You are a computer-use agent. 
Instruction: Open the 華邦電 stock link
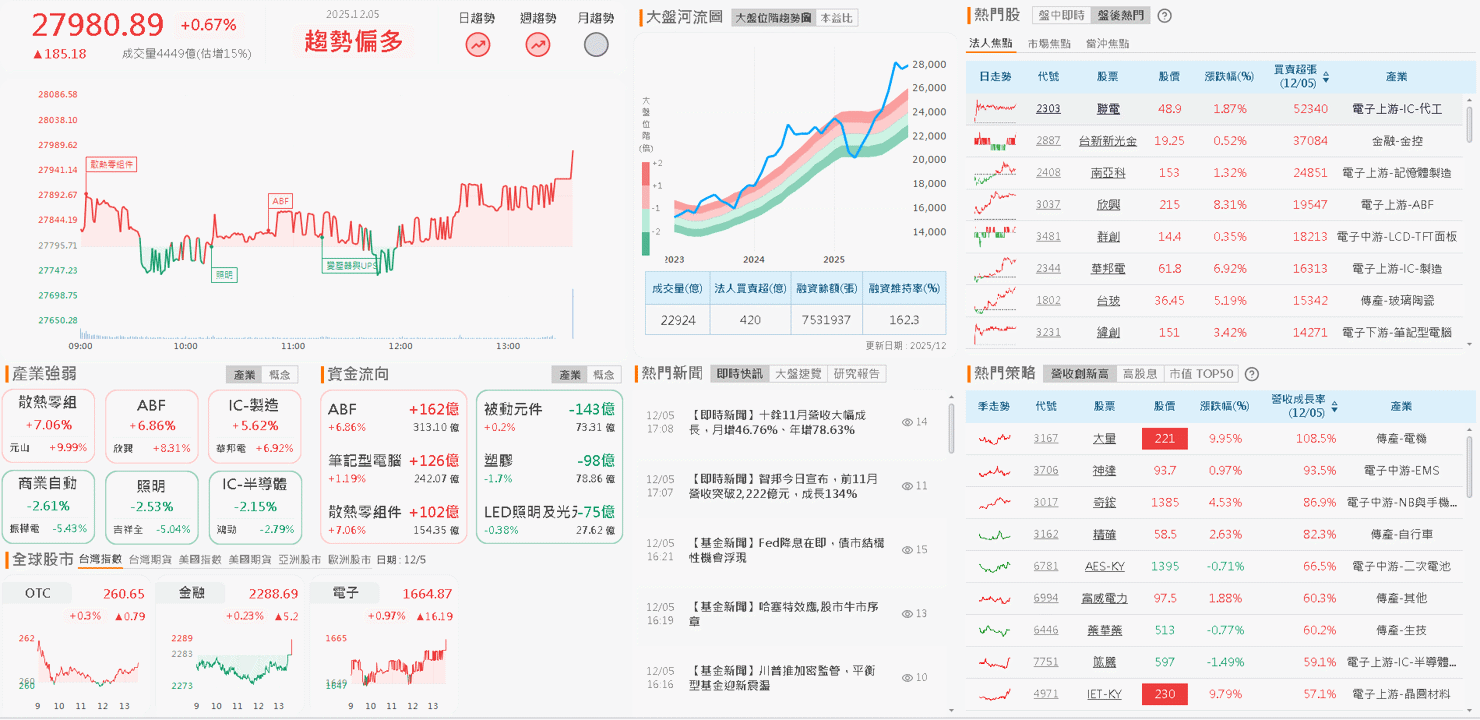(x=1107, y=269)
